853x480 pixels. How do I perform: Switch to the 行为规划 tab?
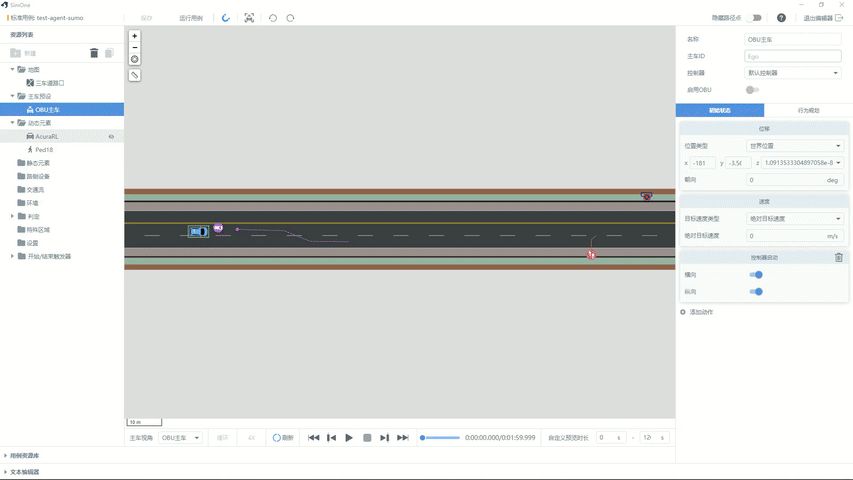pos(808,110)
